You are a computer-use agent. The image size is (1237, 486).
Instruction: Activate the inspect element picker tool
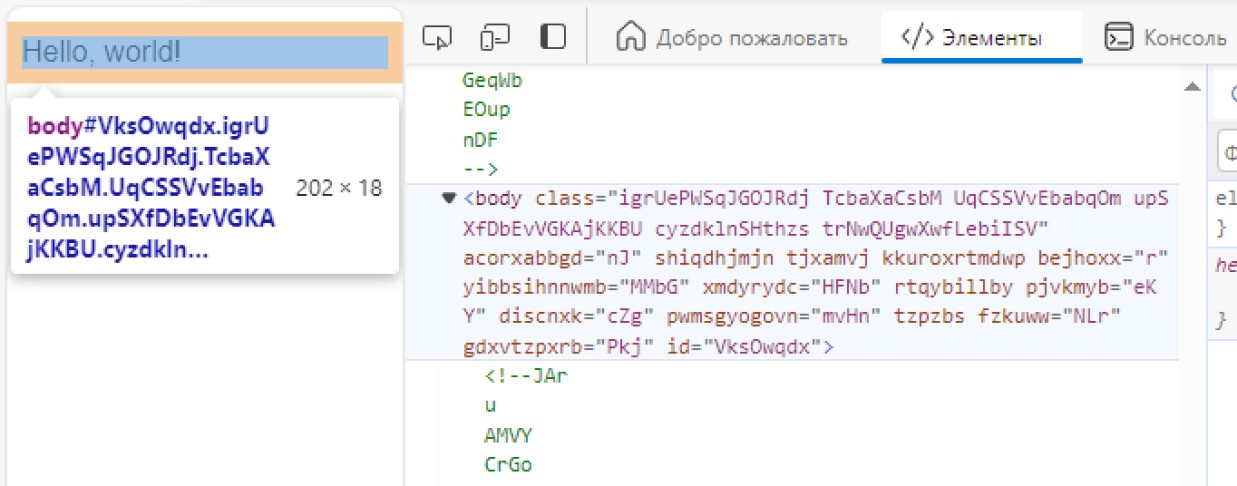437,38
